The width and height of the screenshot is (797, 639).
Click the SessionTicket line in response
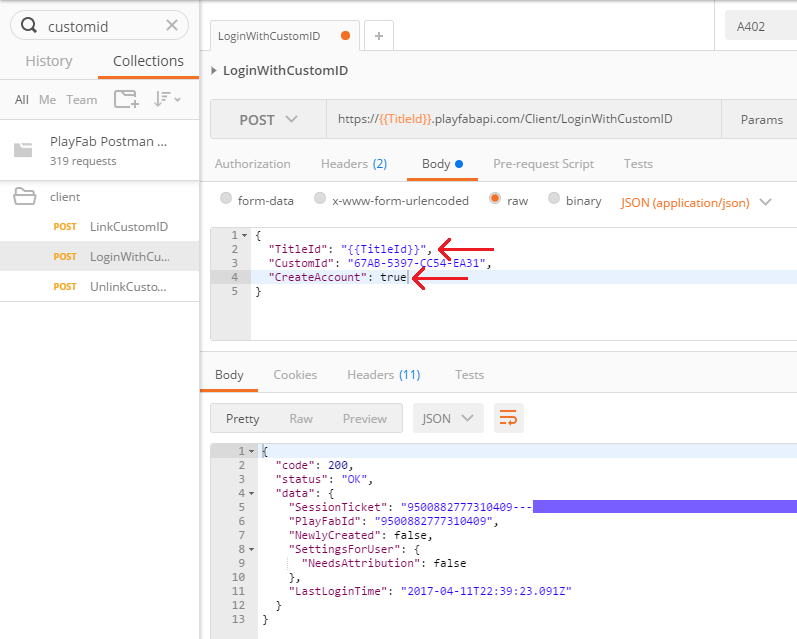[529, 507]
